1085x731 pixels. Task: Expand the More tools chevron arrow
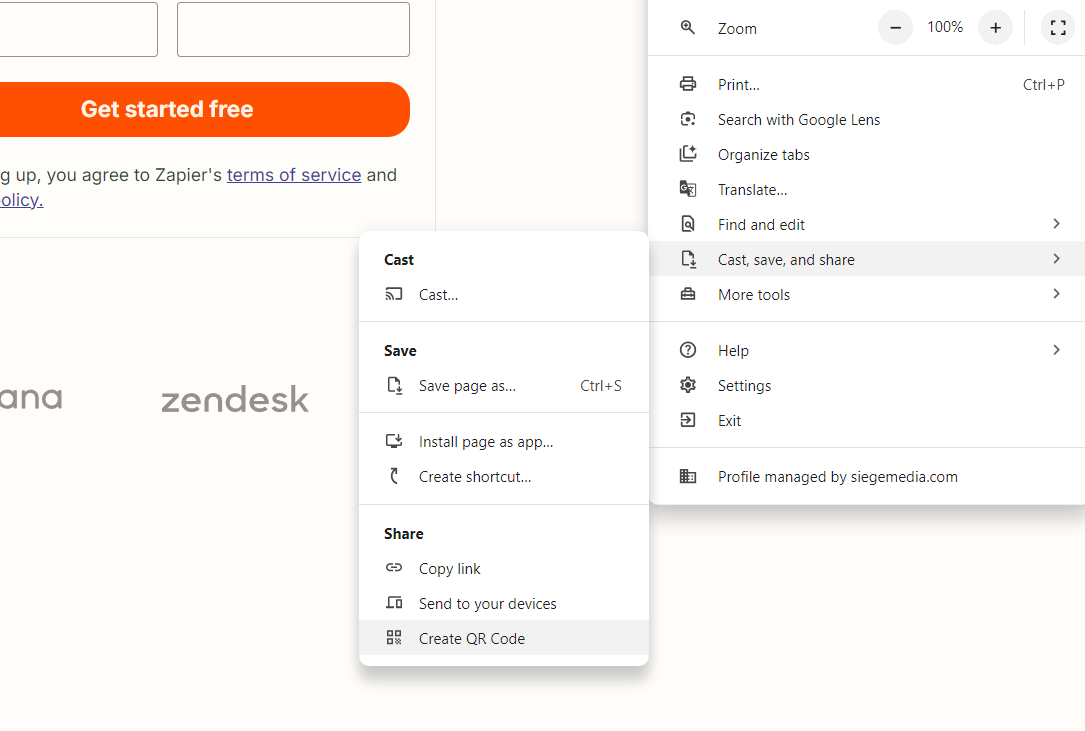(1056, 294)
